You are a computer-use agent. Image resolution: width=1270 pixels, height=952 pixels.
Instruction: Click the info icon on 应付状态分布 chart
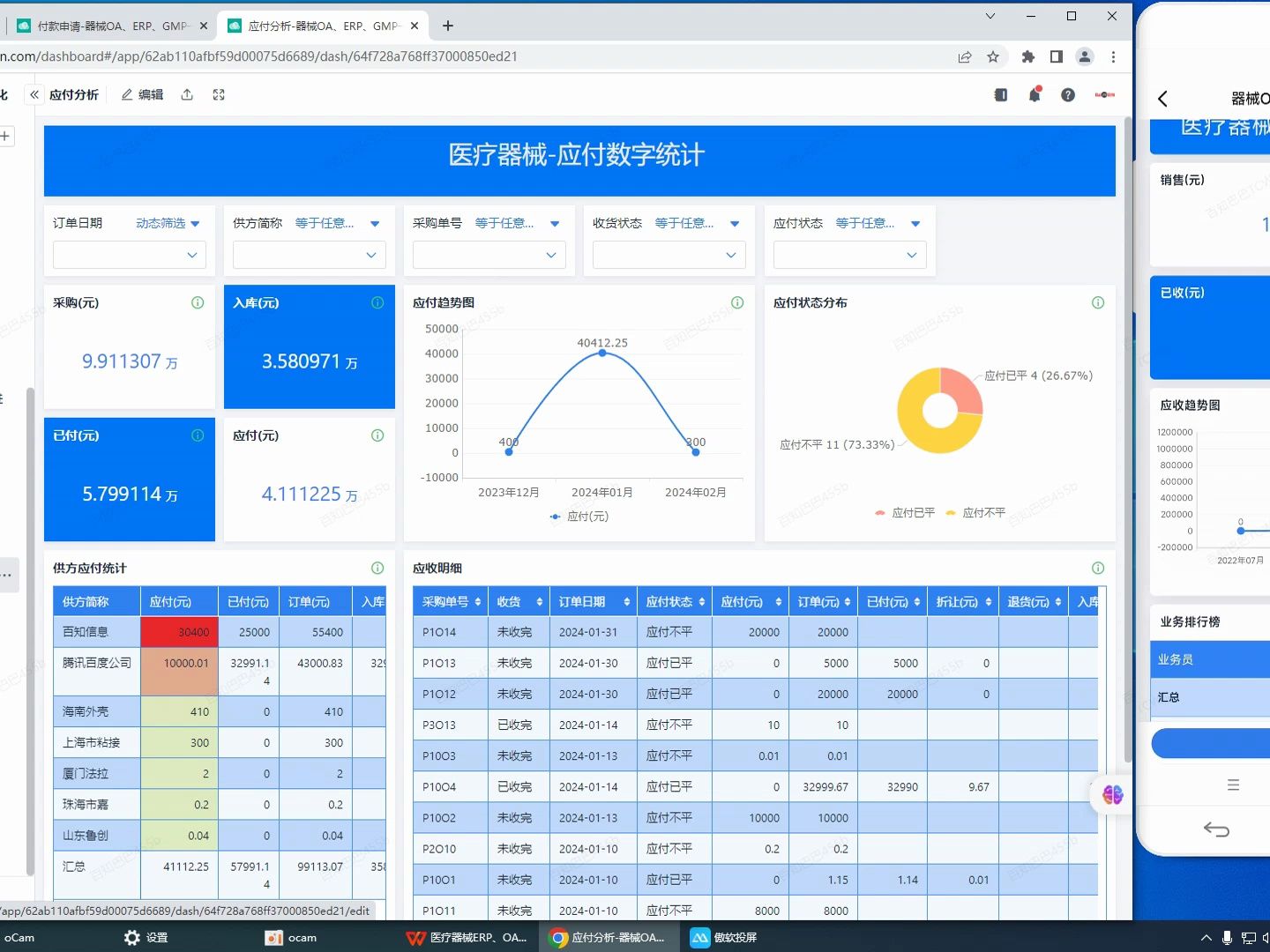click(1098, 302)
